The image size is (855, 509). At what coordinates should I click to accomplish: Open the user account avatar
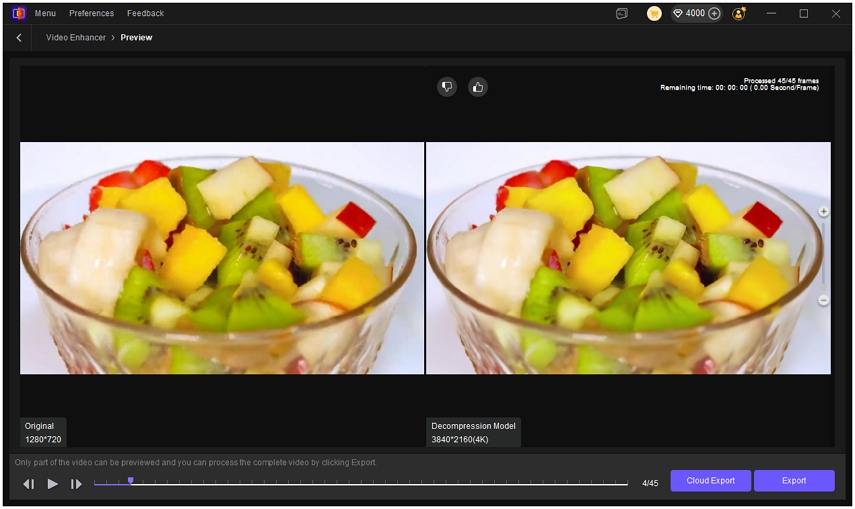point(739,14)
